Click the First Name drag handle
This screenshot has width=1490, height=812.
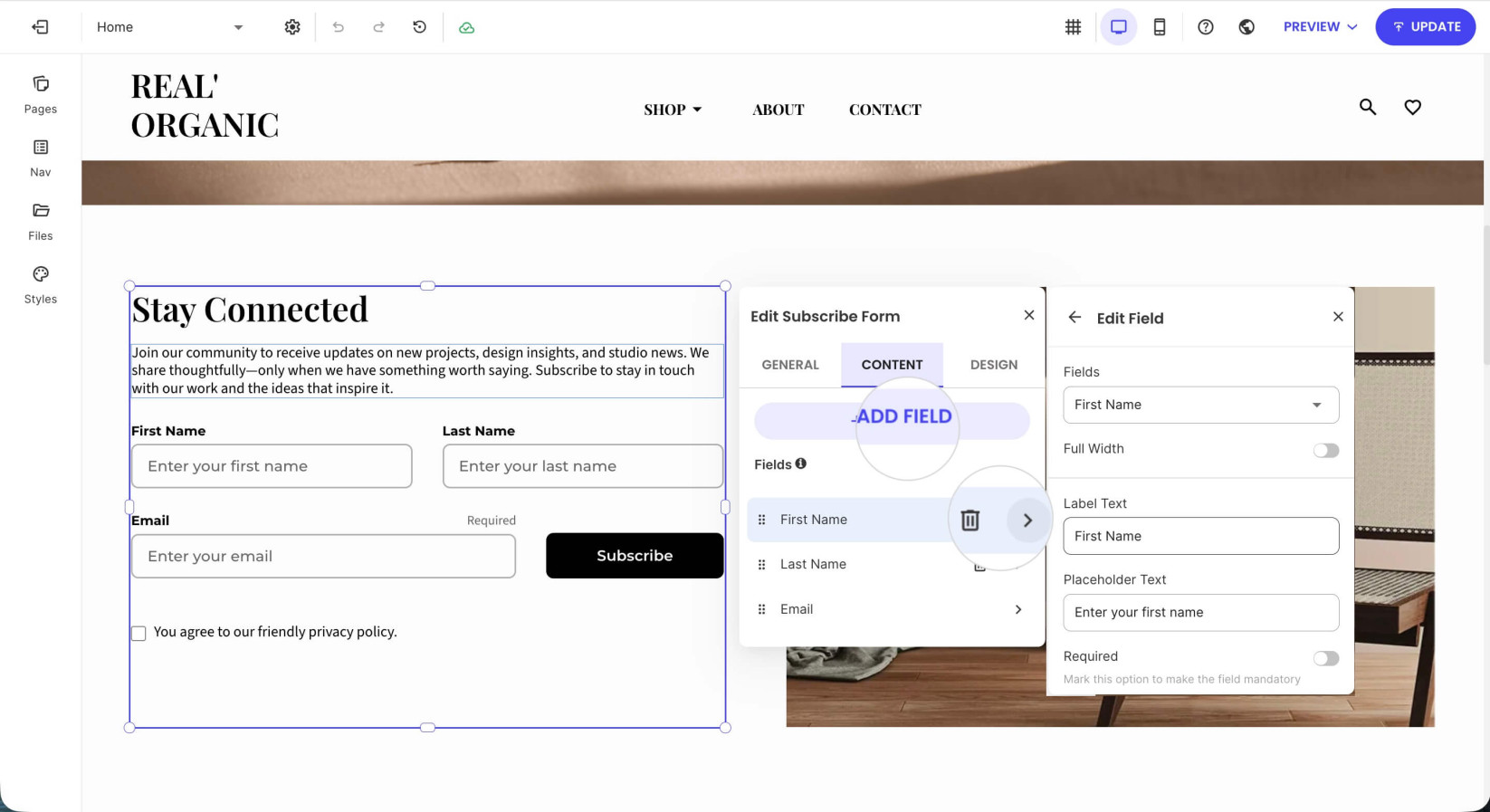(x=761, y=520)
